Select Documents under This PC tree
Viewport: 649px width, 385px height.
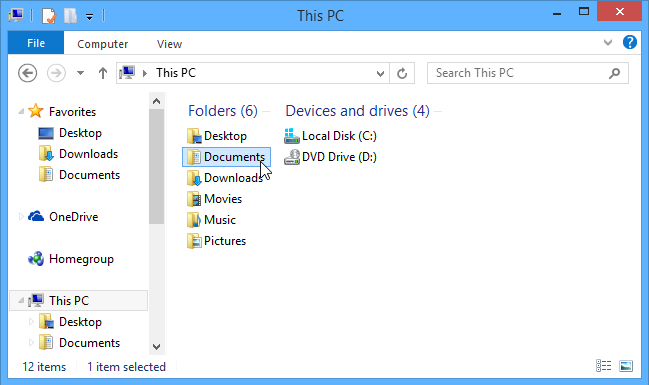pyautogui.click(x=89, y=343)
